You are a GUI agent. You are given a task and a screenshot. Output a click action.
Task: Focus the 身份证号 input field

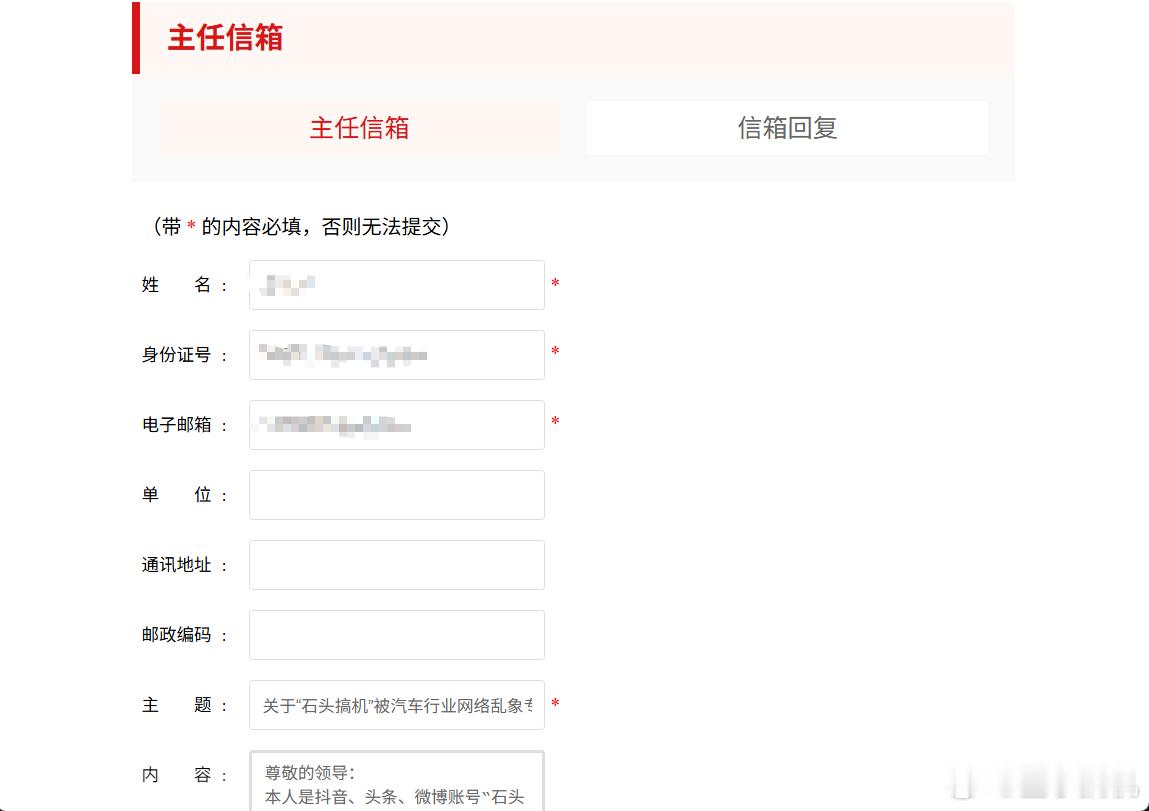[x=396, y=355]
